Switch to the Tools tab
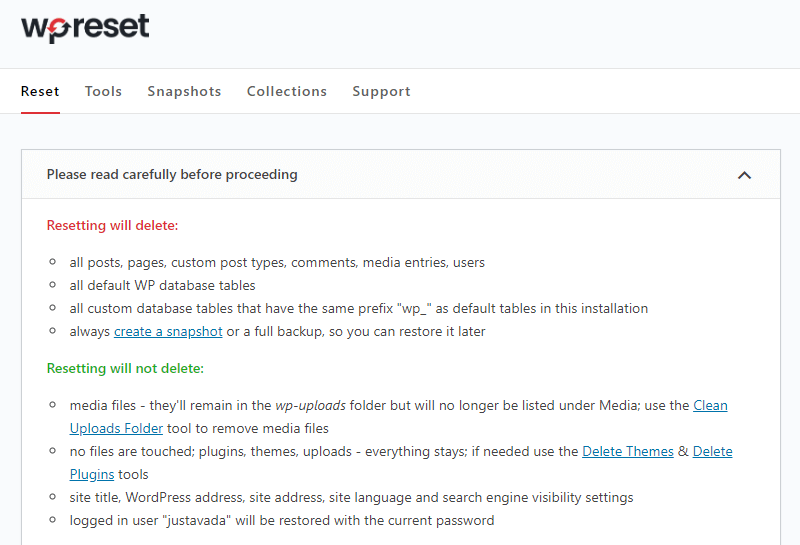The width and height of the screenshot is (800, 545). [x=103, y=91]
